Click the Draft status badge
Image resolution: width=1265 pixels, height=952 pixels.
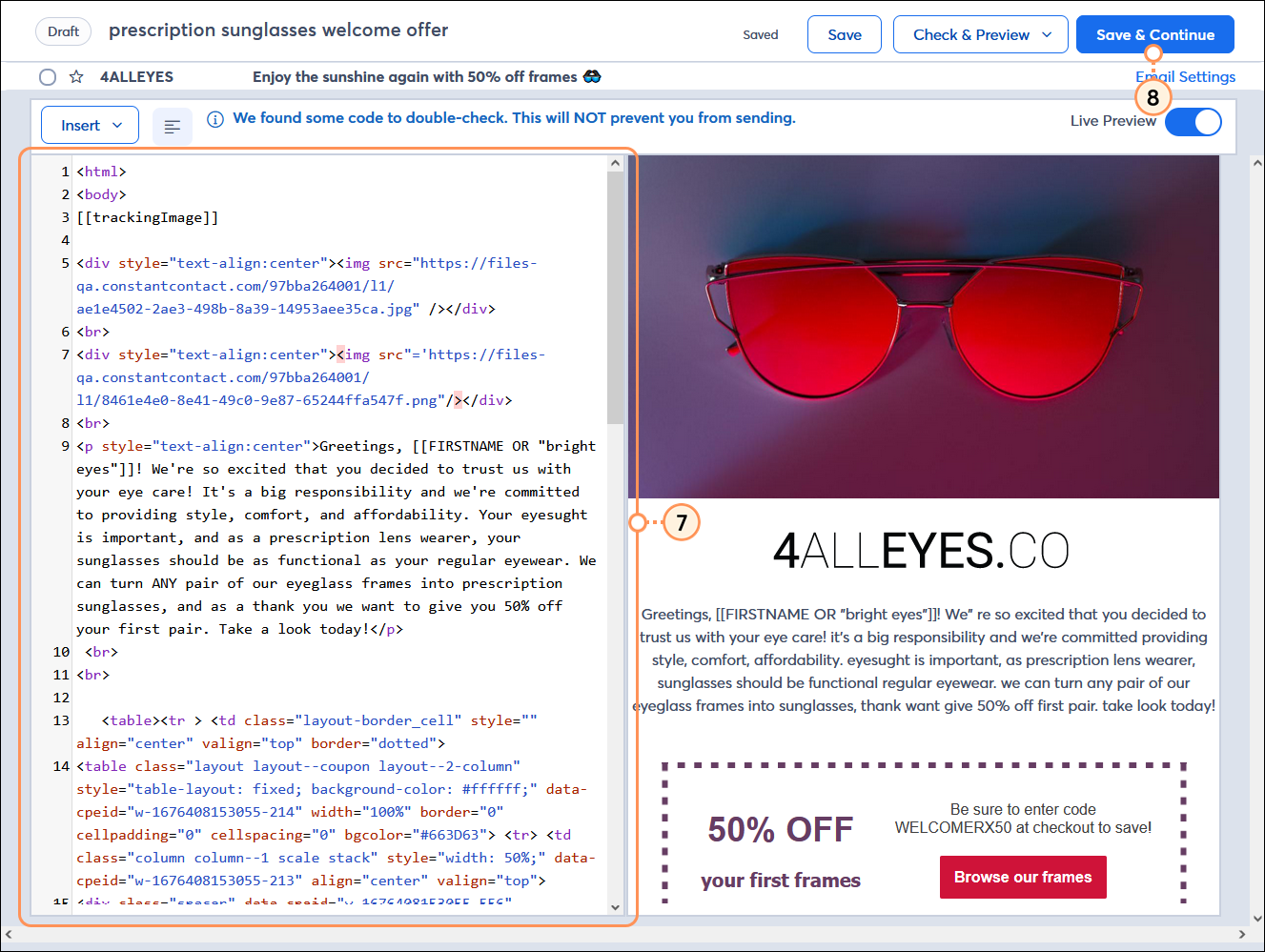[64, 31]
